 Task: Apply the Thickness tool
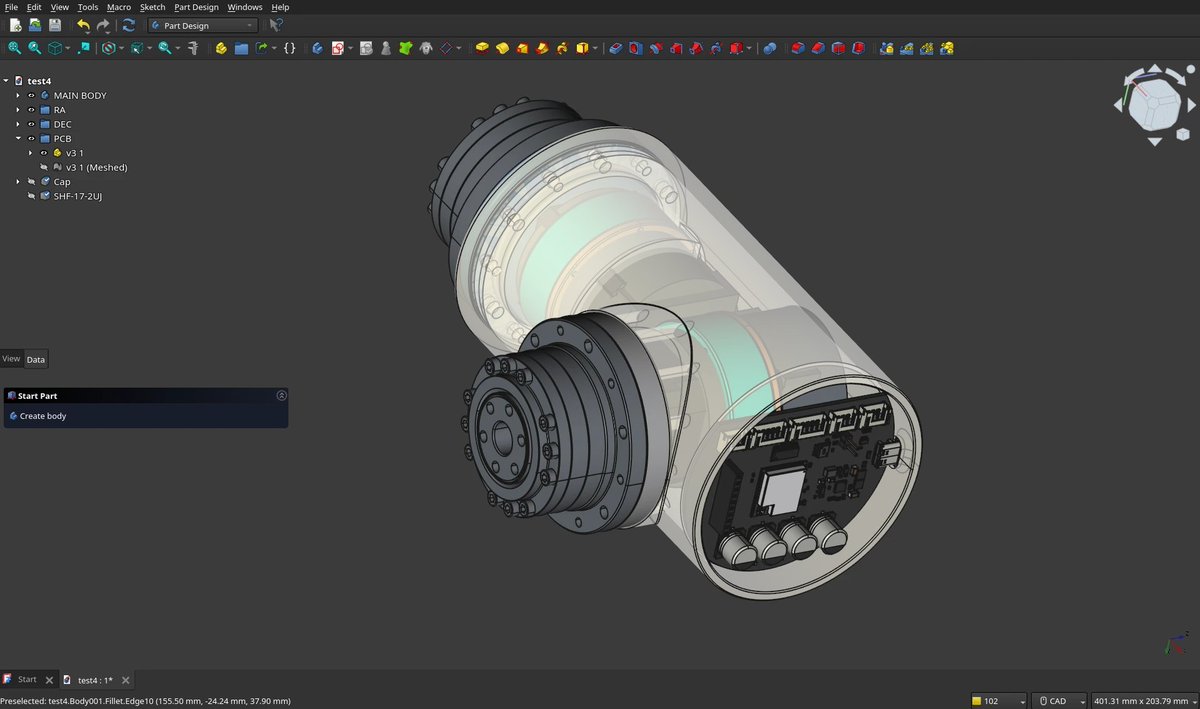[x=858, y=47]
